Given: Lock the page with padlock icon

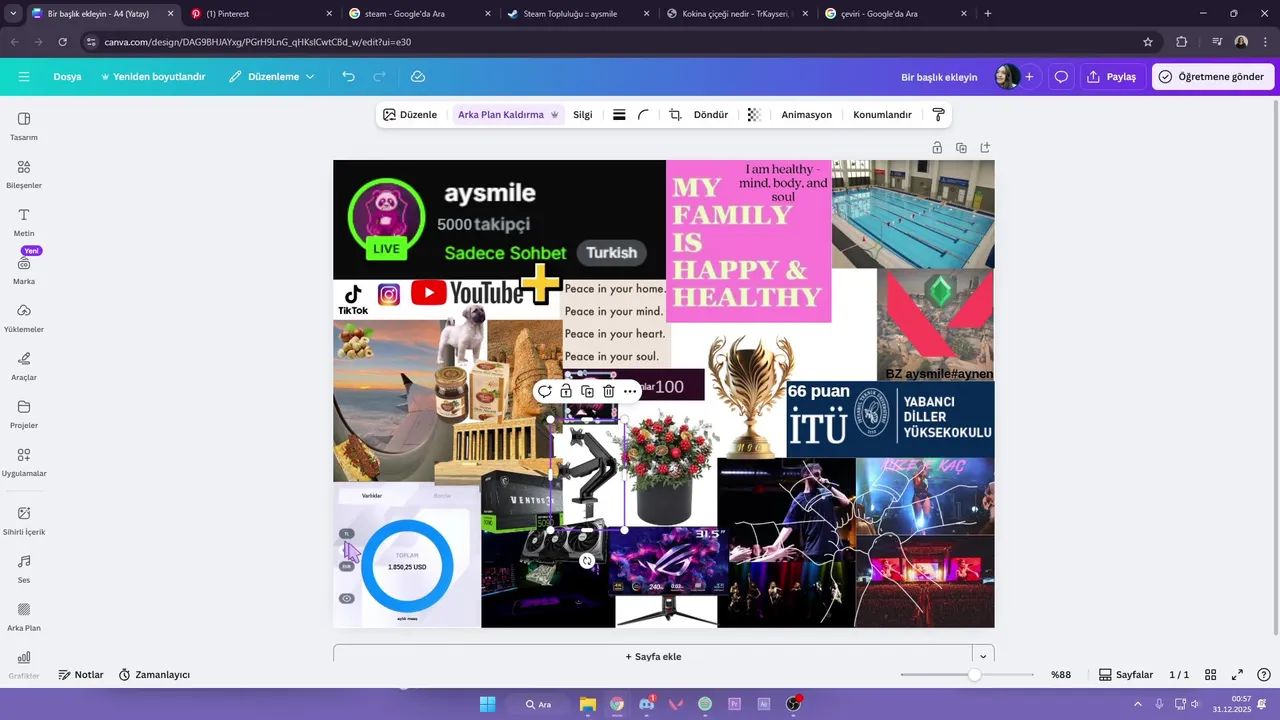Looking at the screenshot, I should tap(937, 148).
